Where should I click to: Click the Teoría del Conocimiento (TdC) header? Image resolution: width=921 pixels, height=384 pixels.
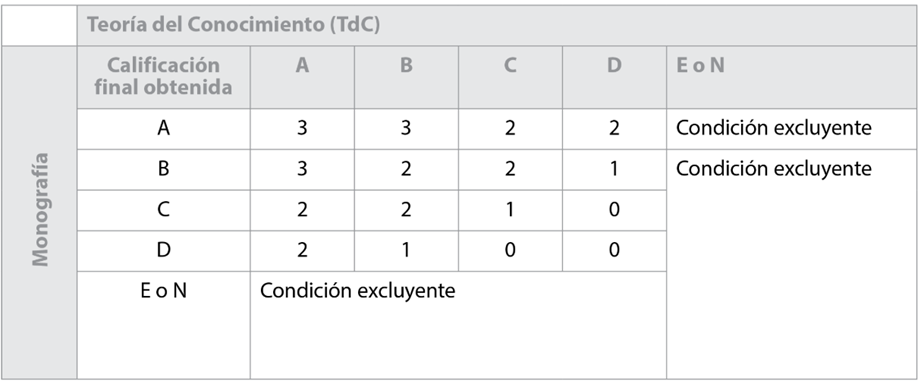233,25
